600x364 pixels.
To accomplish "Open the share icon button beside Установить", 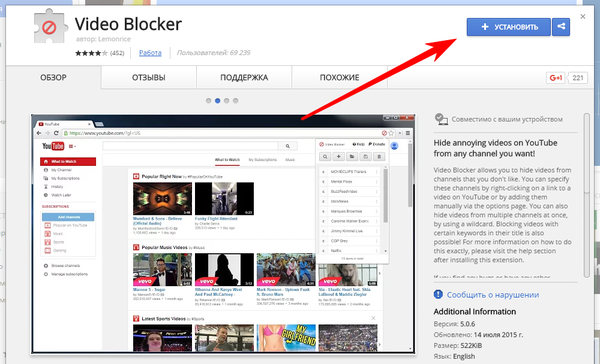I will pos(561,27).
